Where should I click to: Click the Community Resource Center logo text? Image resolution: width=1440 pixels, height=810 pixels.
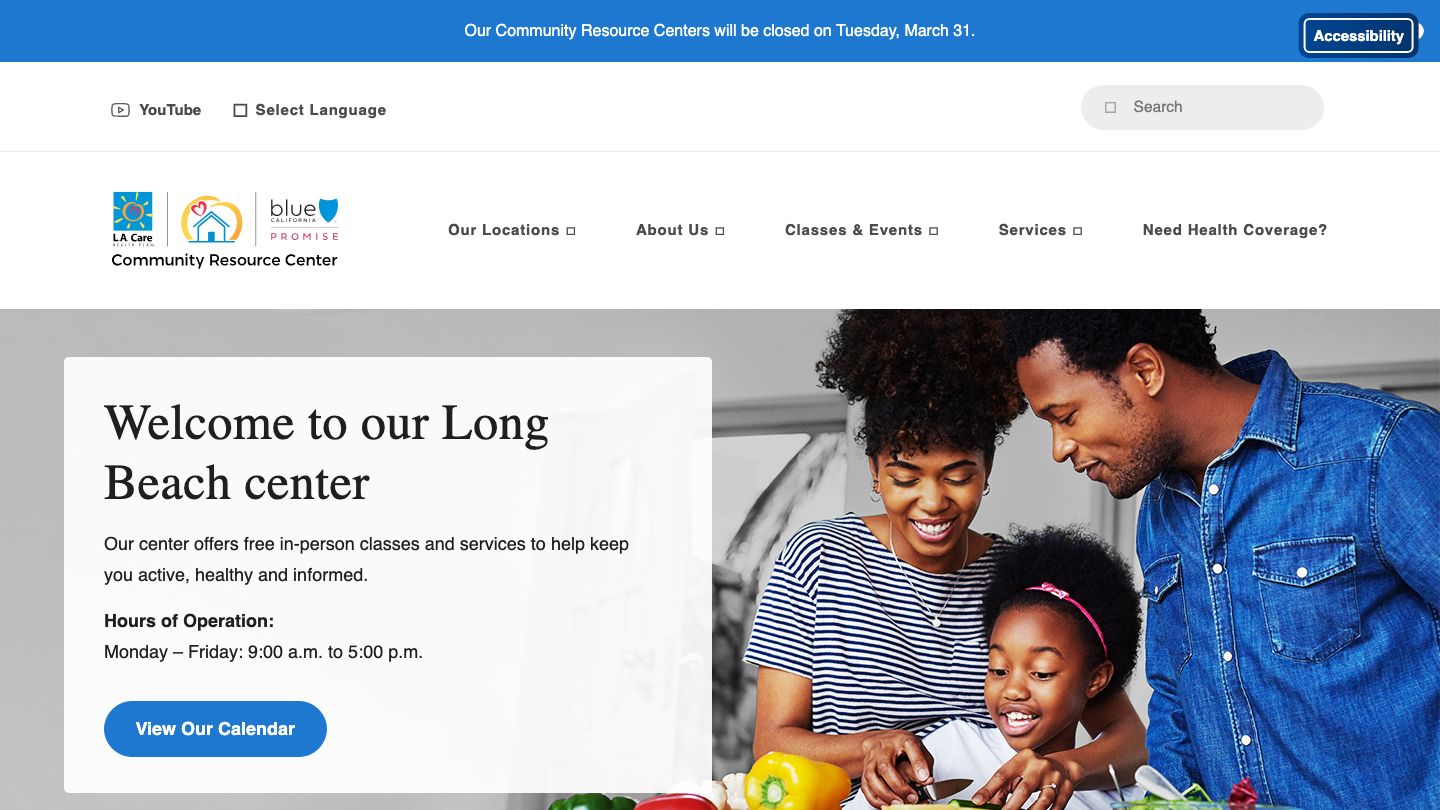(224, 260)
